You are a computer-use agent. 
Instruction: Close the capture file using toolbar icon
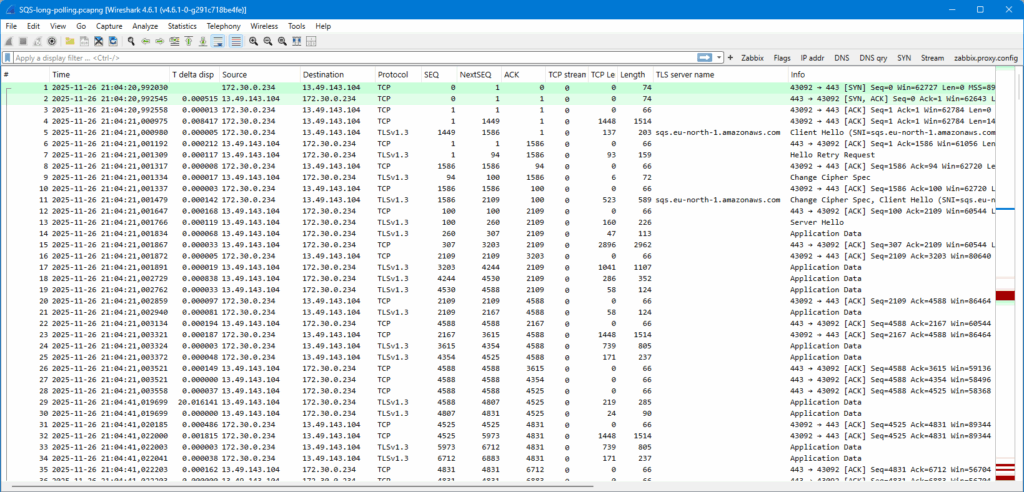point(99,41)
